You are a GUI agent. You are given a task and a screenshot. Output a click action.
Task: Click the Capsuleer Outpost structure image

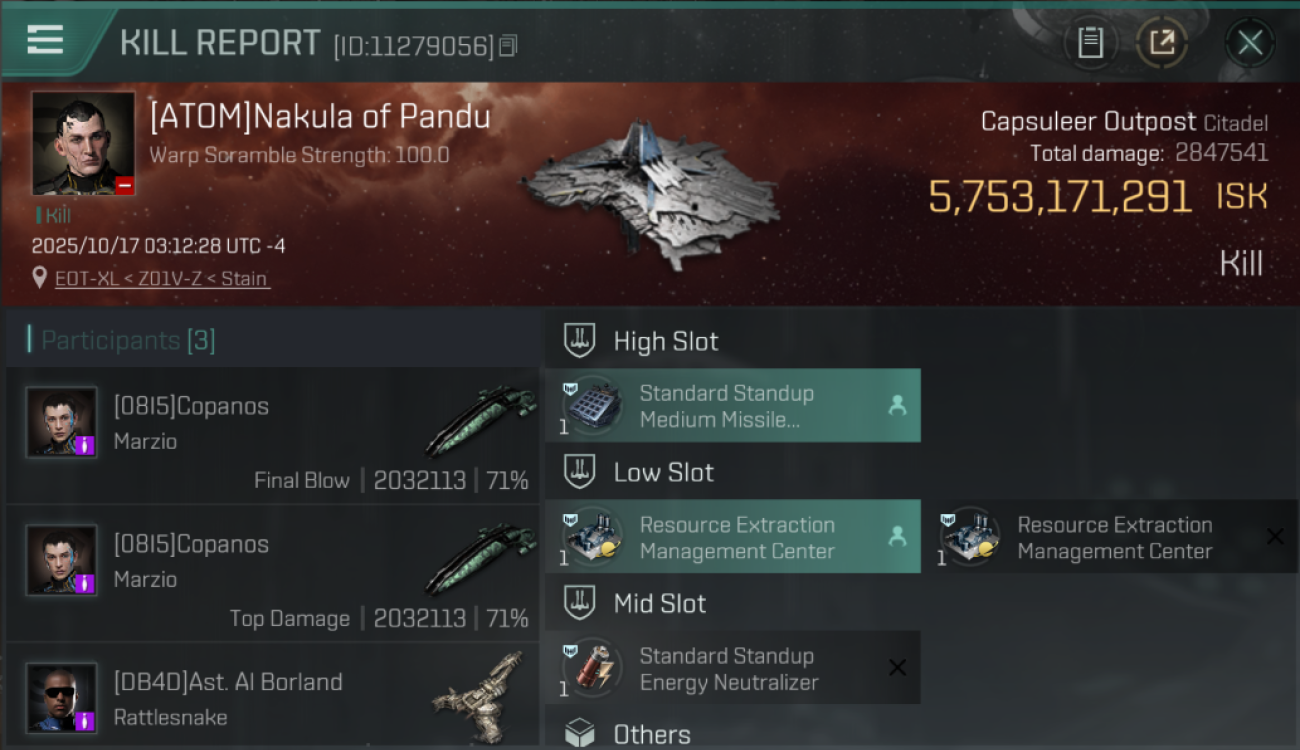[650, 192]
